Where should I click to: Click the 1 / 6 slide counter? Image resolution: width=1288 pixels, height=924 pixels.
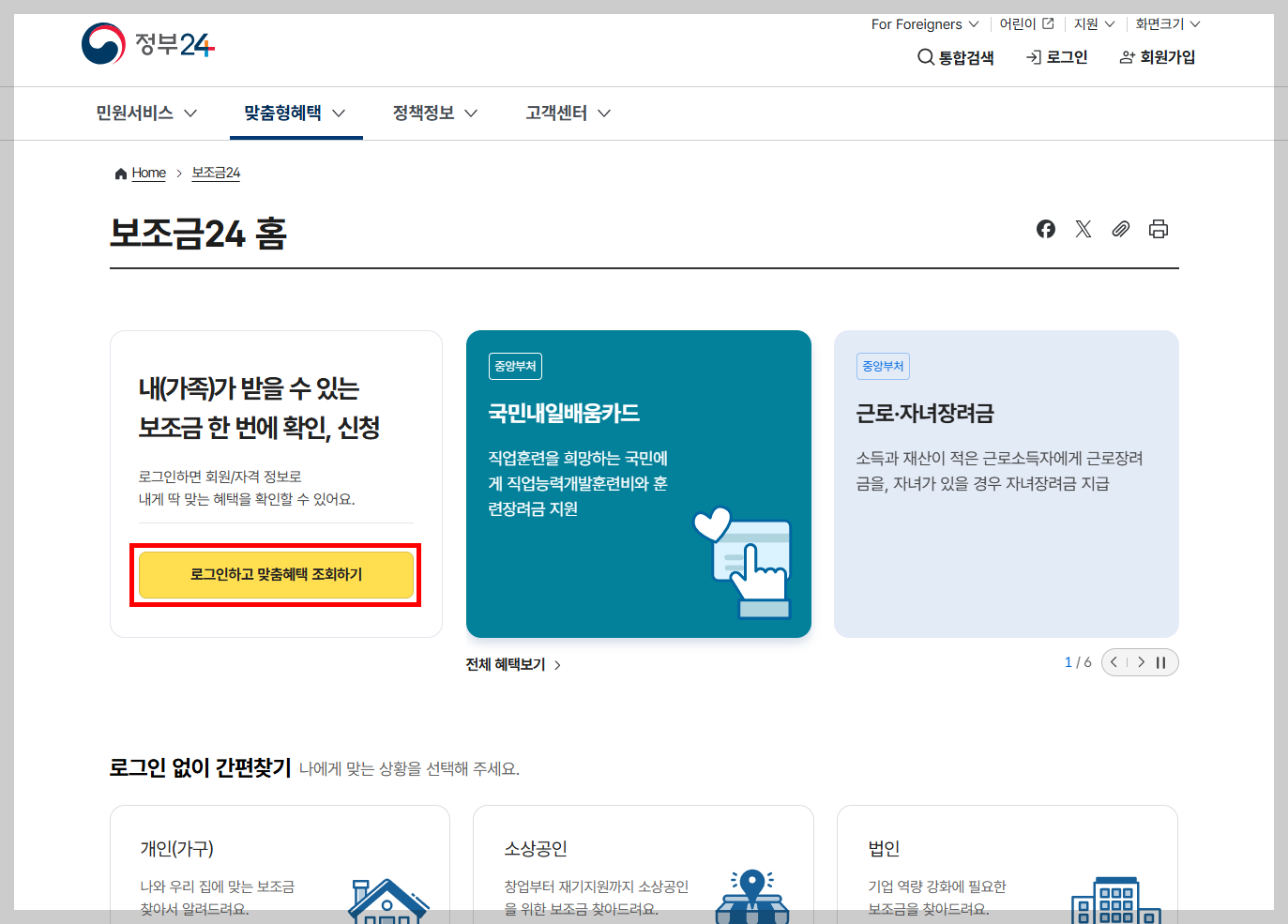coord(1078,662)
